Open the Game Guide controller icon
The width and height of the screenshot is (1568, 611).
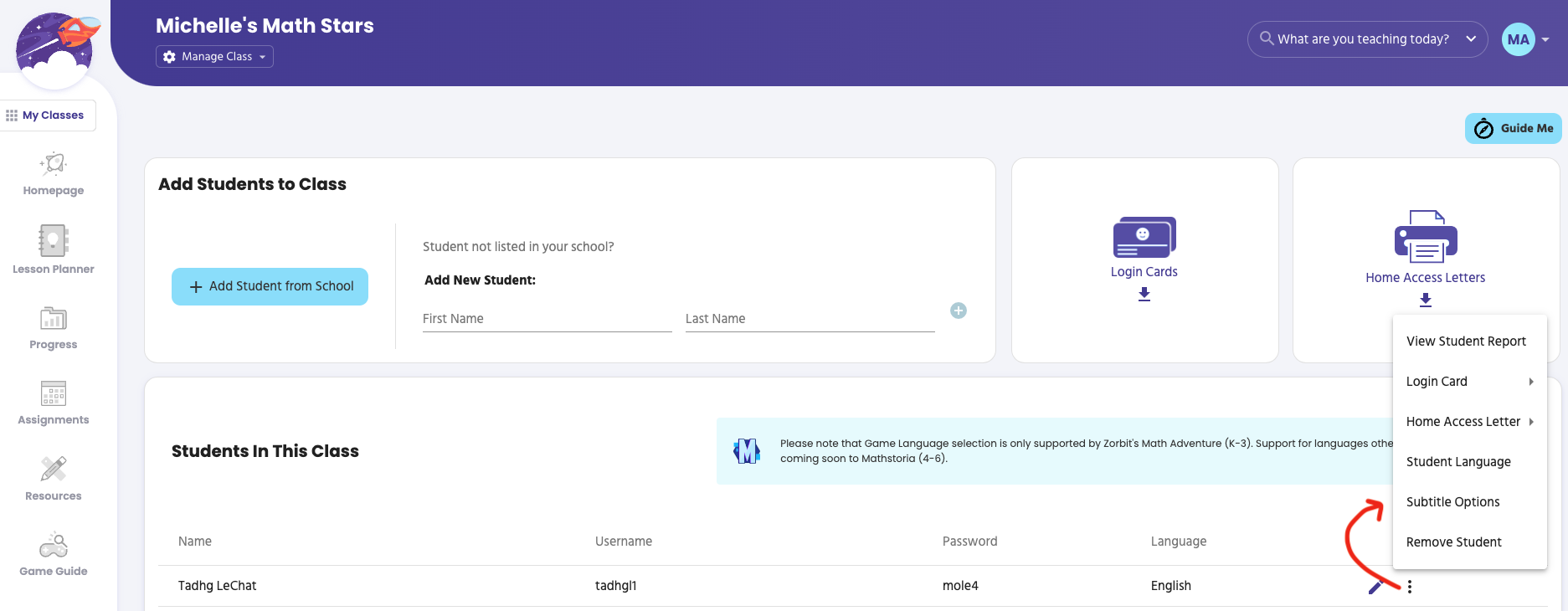click(x=54, y=546)
